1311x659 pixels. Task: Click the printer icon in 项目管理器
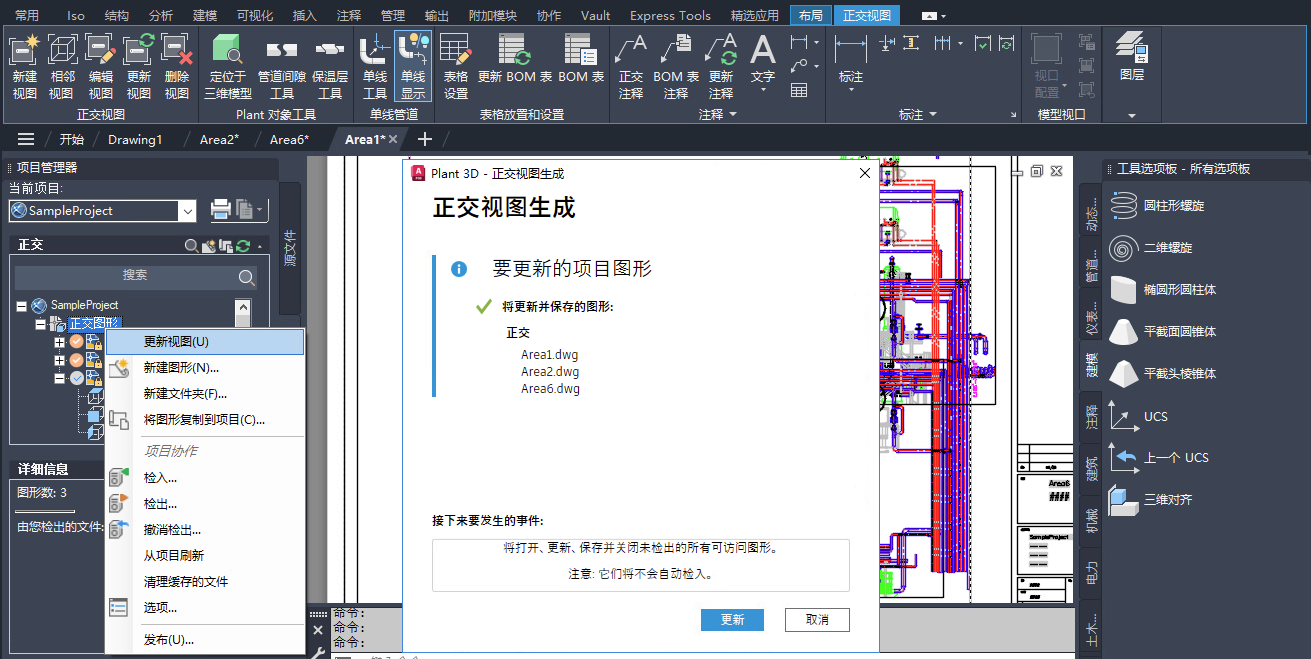pos(221,210)
